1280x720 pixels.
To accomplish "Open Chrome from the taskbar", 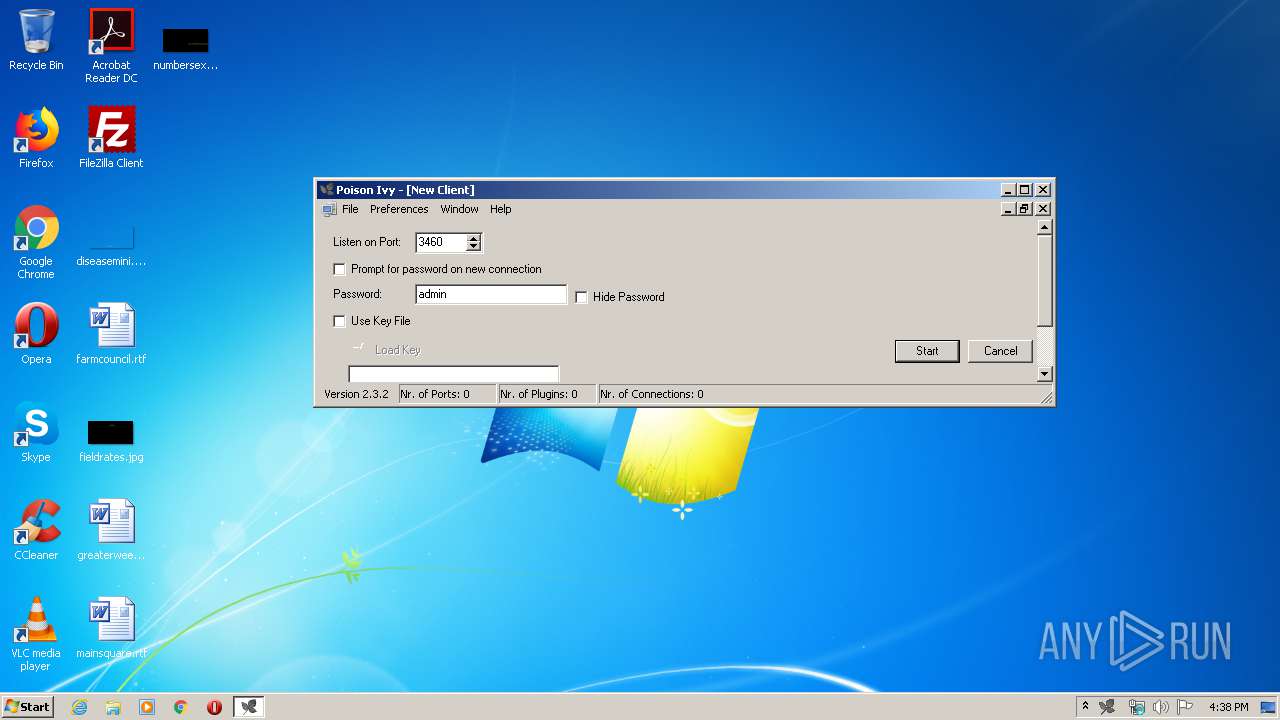I will [181, 707].
